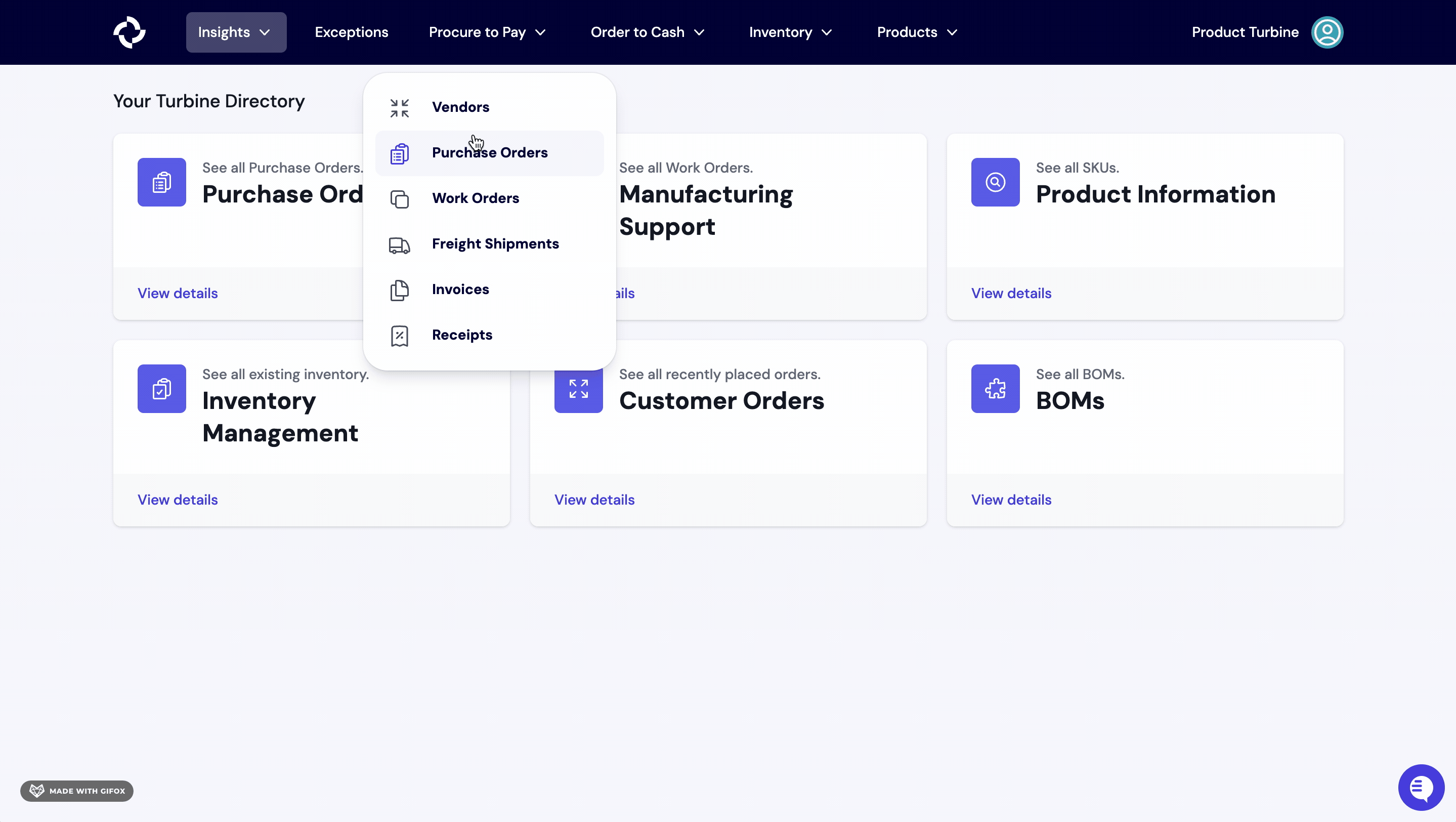
Task: Click the BOMs puzzle piece icon
Action: point(995,388)
